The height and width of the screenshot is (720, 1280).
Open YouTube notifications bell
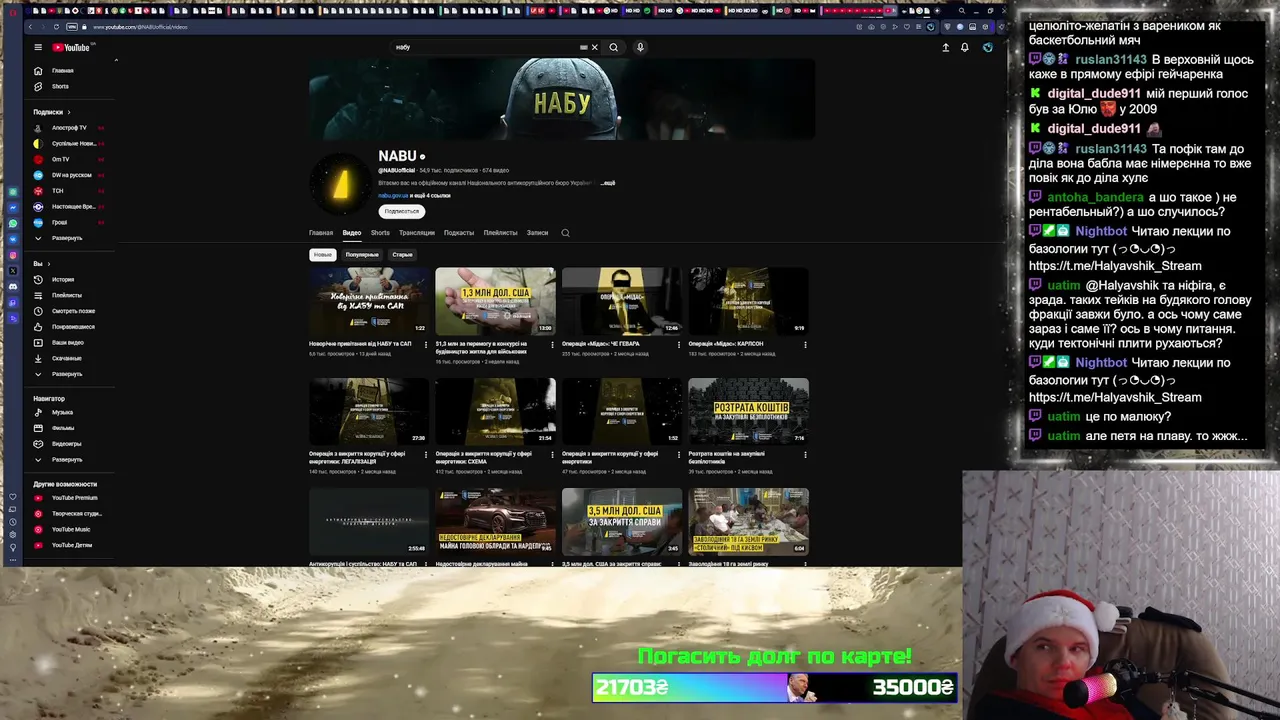[x=965, y=47]
